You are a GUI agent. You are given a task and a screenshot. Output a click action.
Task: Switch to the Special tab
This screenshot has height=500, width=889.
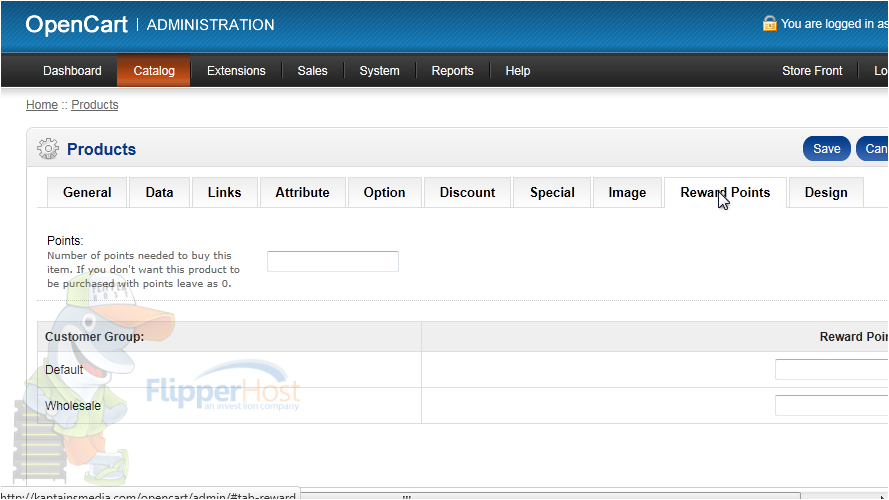552,192
